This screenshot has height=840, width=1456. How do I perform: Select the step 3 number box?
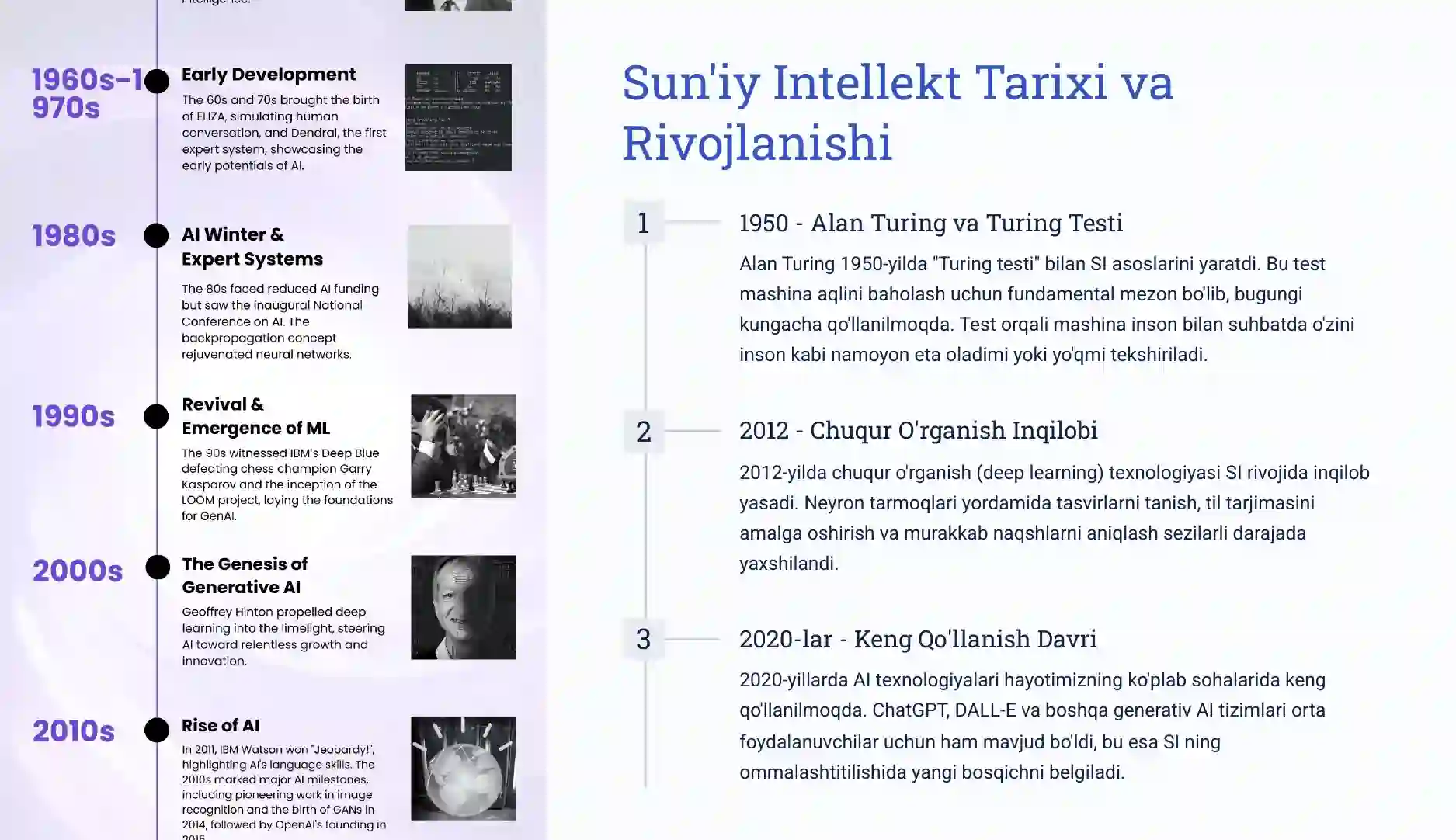pyautogui.click(x=644, y=639)
